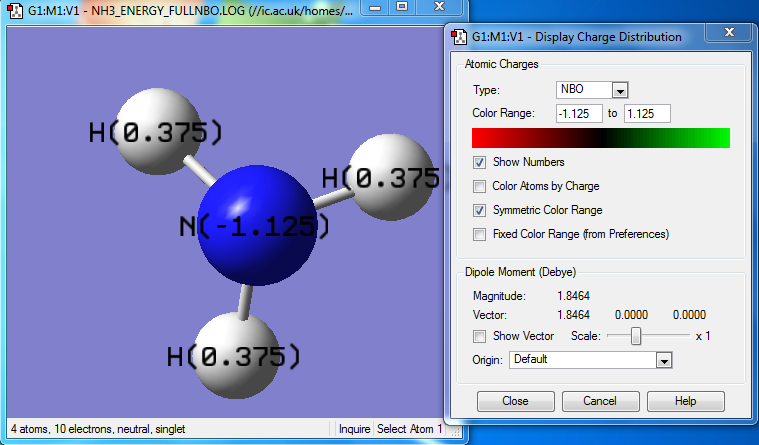Toggle the Symmetric Color Range checkbox
This screenshot has height=445, width=759.
480,210
